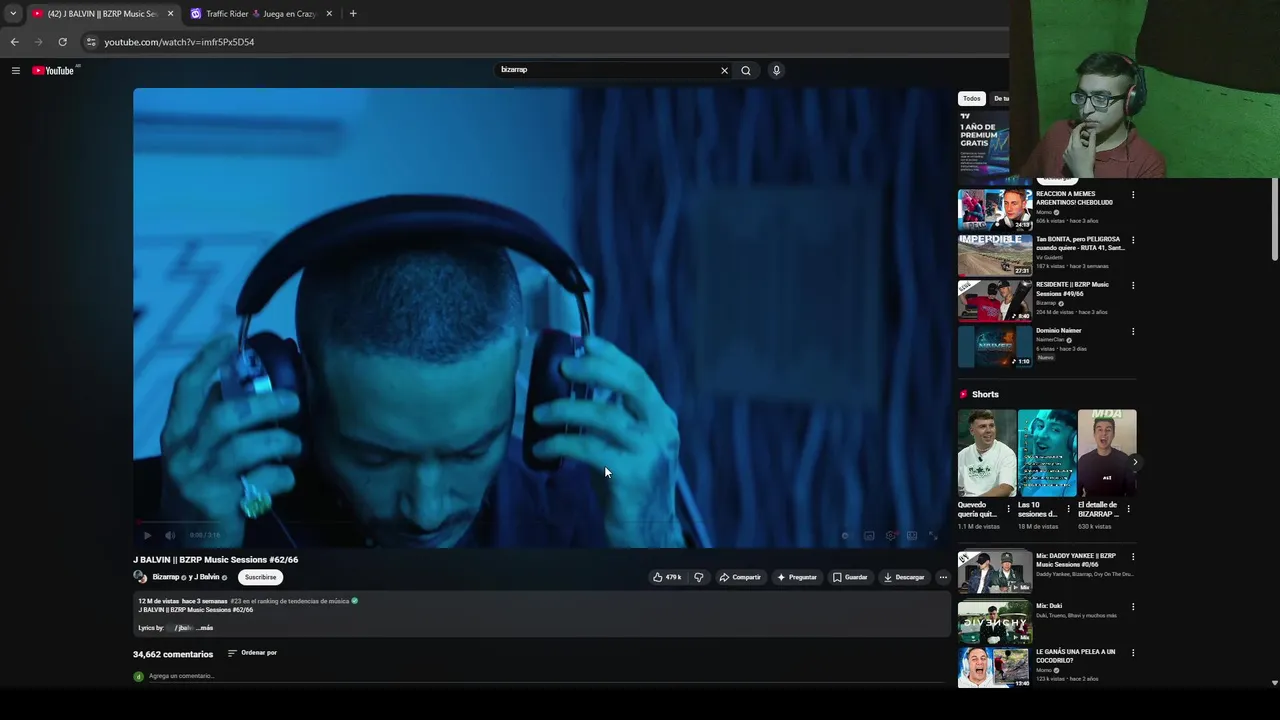Open options menu for Dominio Naimer
This screenshot has height=720, width=1280.
[x=1133, y=331]
